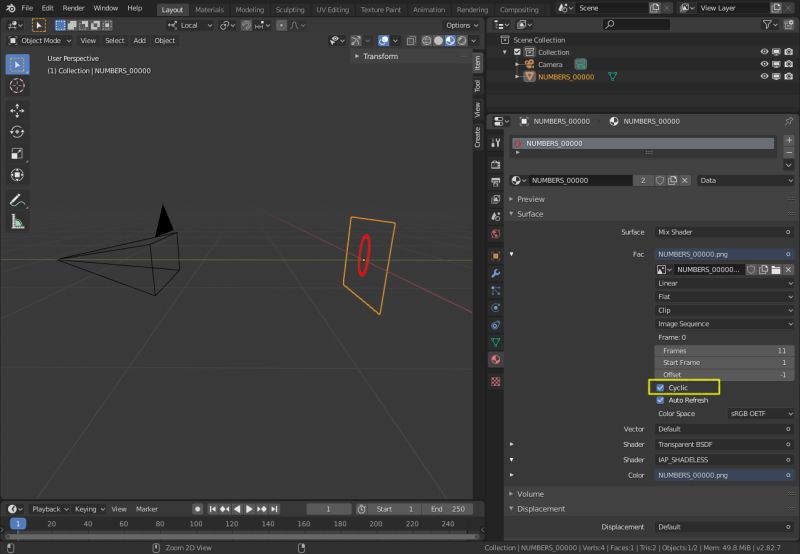Hide Camera in viewport via eye

[x=764, y=64]
